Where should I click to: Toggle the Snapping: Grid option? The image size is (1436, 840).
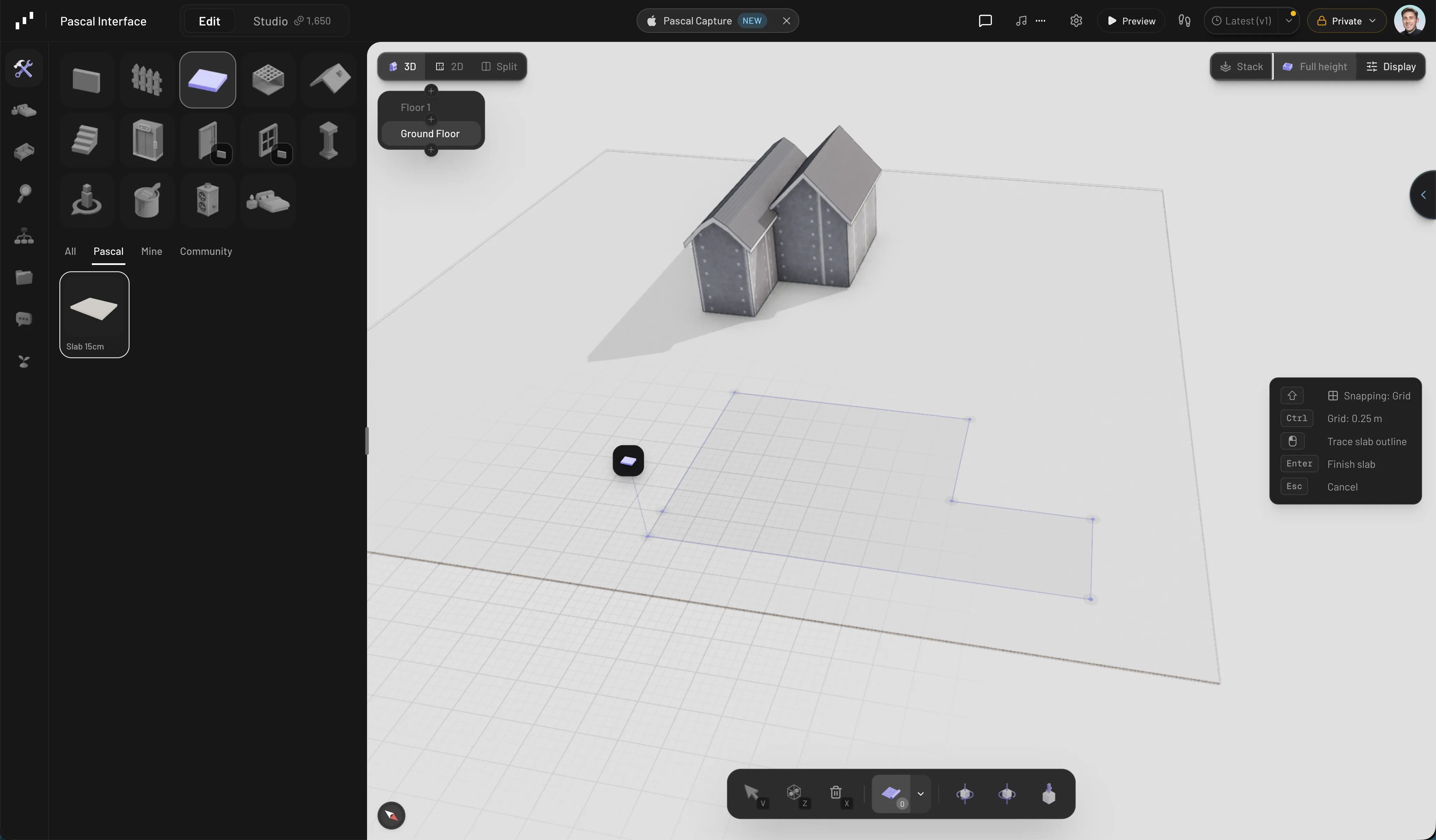(1369, 396)
